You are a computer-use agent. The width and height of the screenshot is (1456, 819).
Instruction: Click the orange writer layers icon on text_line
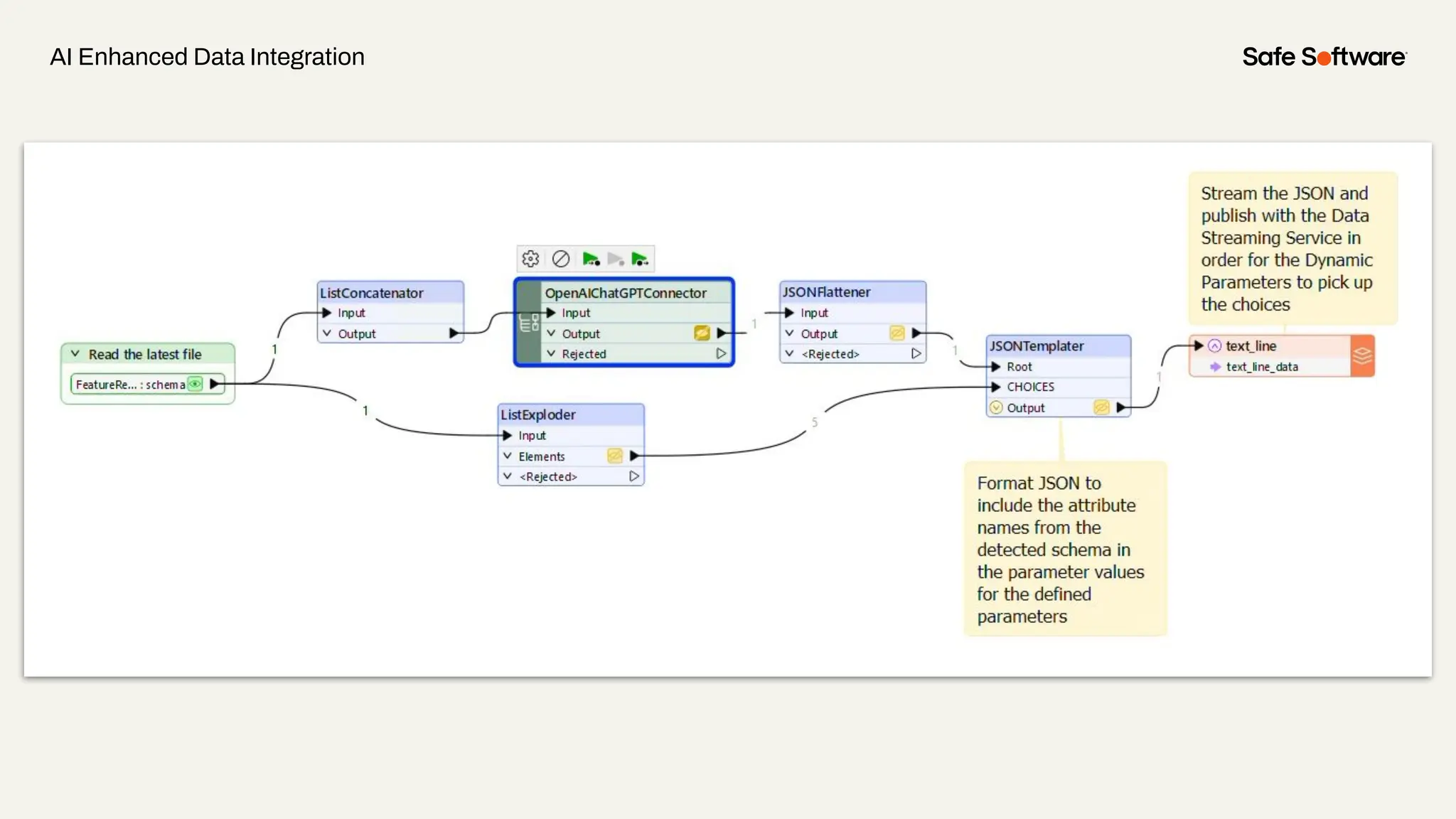pos(1362,355)
